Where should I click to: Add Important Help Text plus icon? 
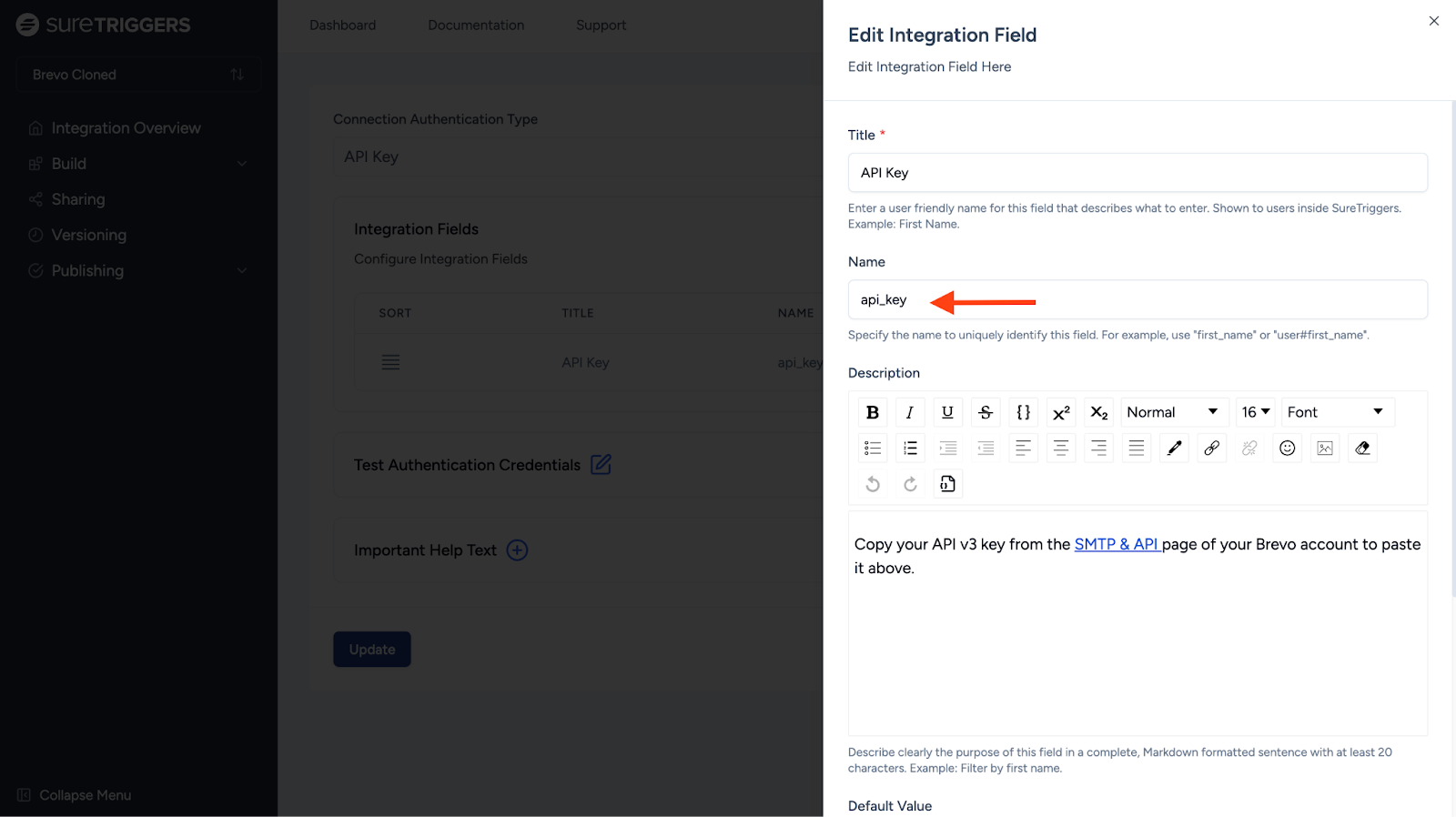[x=517, y=550]
